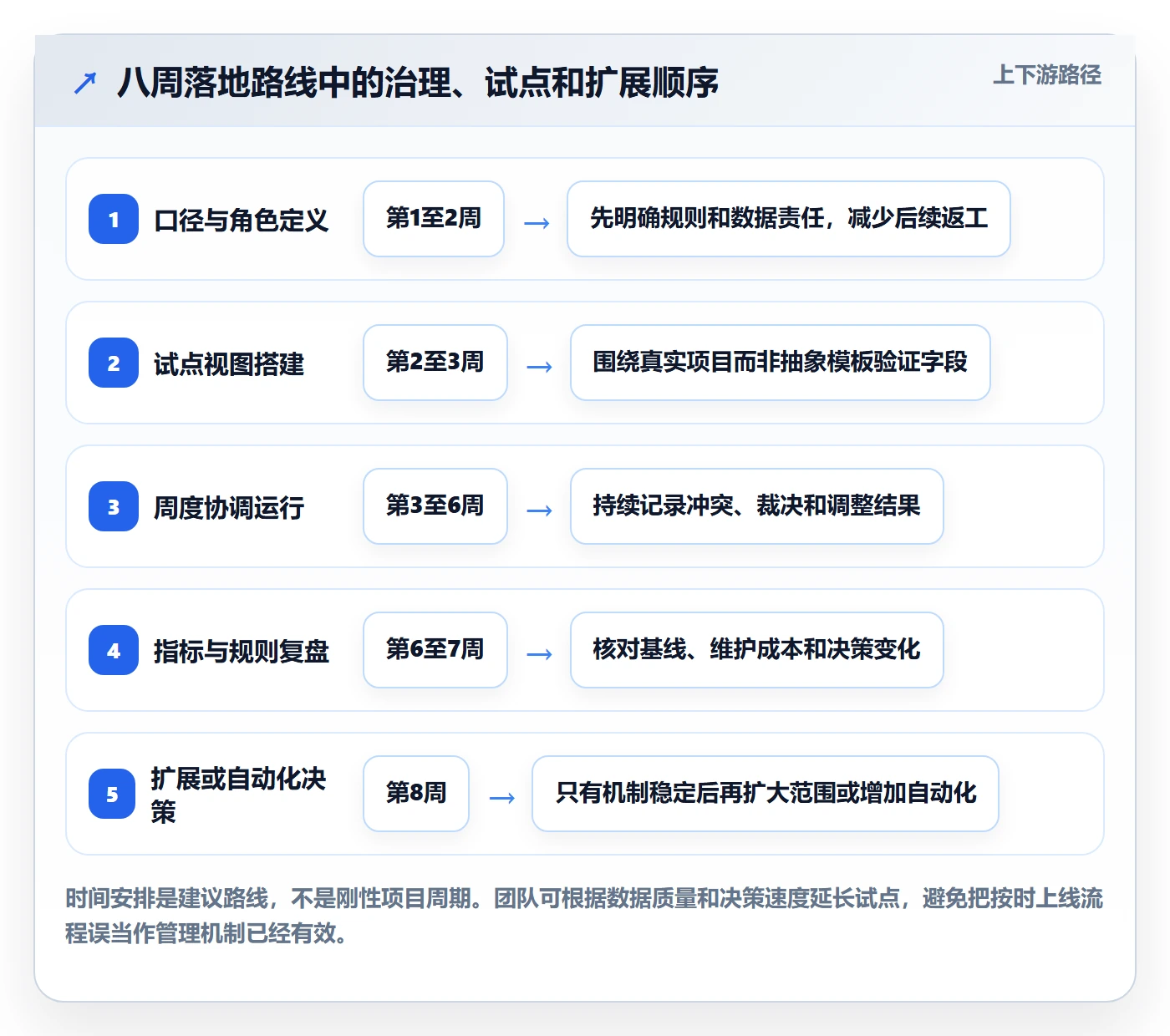Screen dimensions: 1170x1036
Task: Click the 第2至3周 week chip
Action: tap(435, 363)
